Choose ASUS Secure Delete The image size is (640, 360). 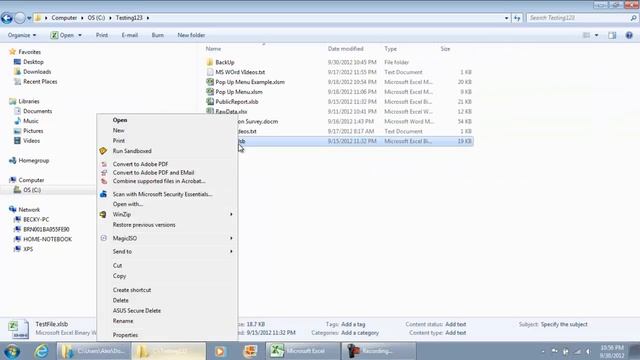click(x=137, y=311)
